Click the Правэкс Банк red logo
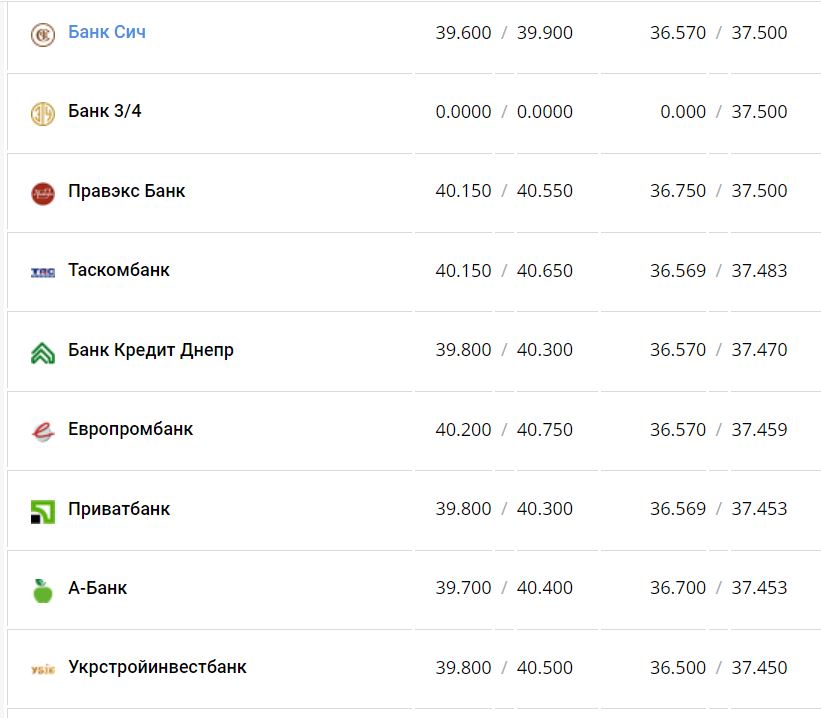821x718 pixels. coord(42,192)
